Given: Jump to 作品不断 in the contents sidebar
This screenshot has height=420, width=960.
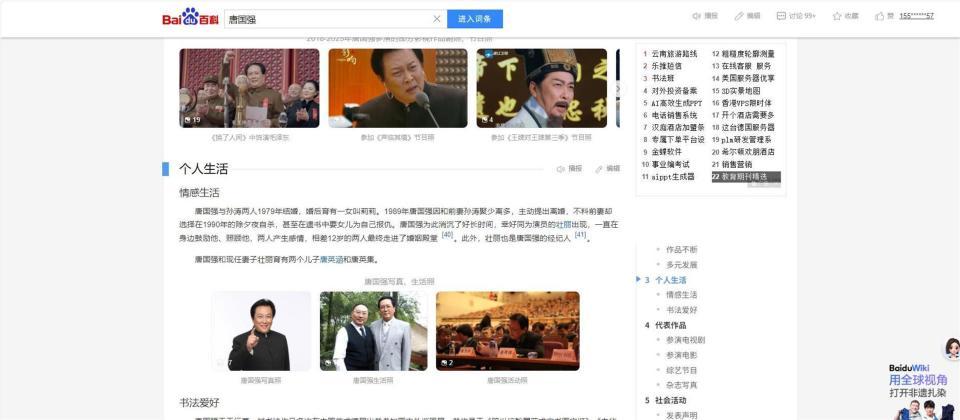Looking at the screenshot, I should point(681,250).
